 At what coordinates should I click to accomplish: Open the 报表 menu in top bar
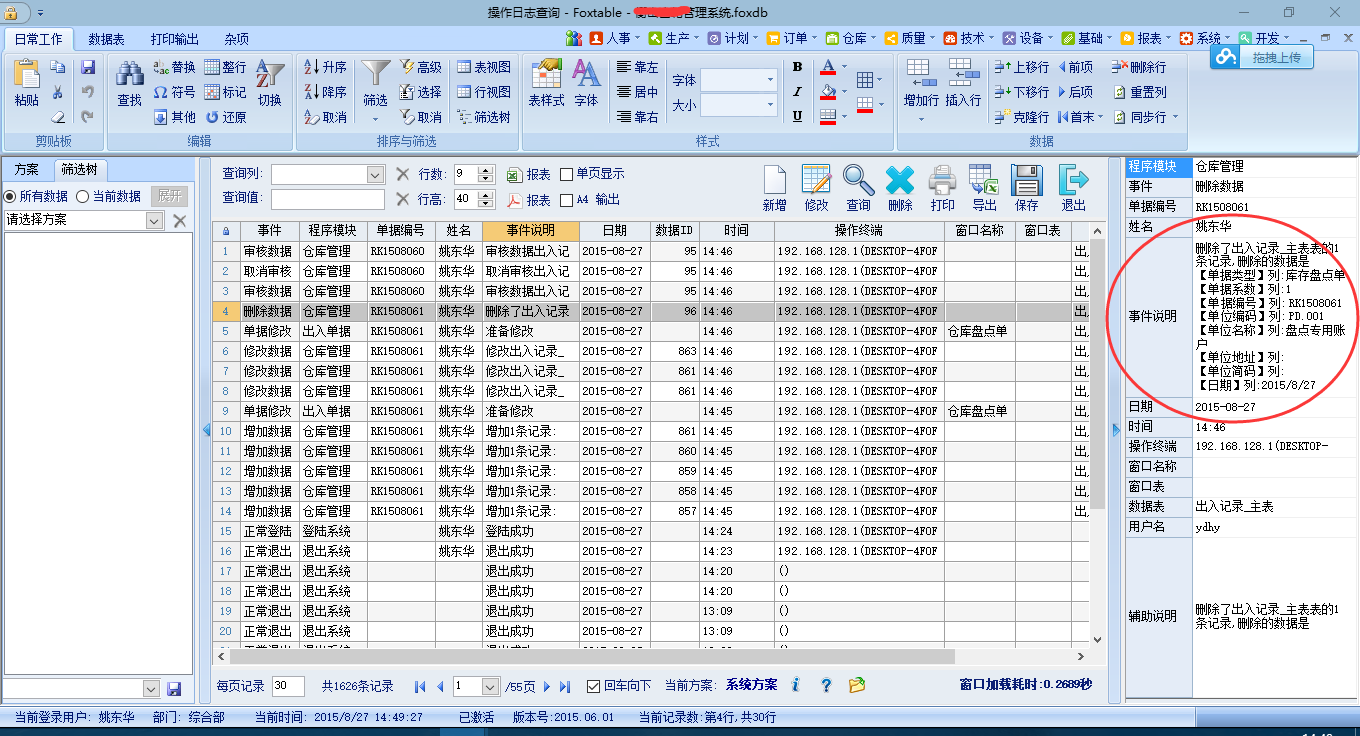point(1147,38)
